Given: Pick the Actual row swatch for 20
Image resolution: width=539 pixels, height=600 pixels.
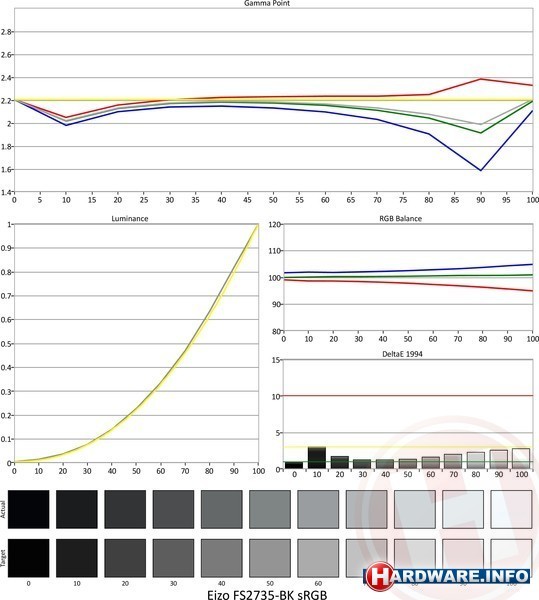Looking at the screenshot, I should (x=125, y=509).
